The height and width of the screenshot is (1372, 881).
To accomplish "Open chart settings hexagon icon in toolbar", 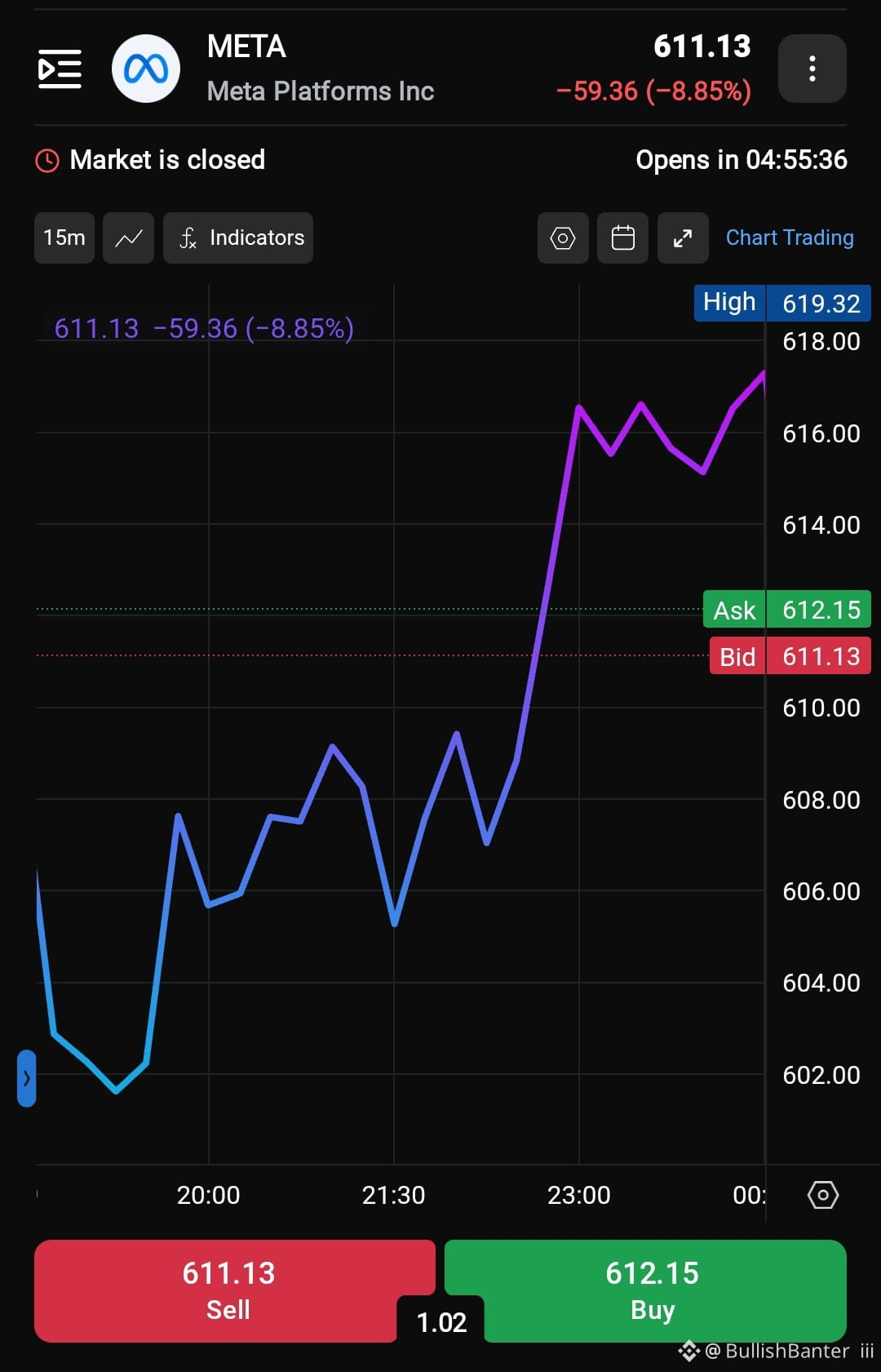I will click(563, 238).
